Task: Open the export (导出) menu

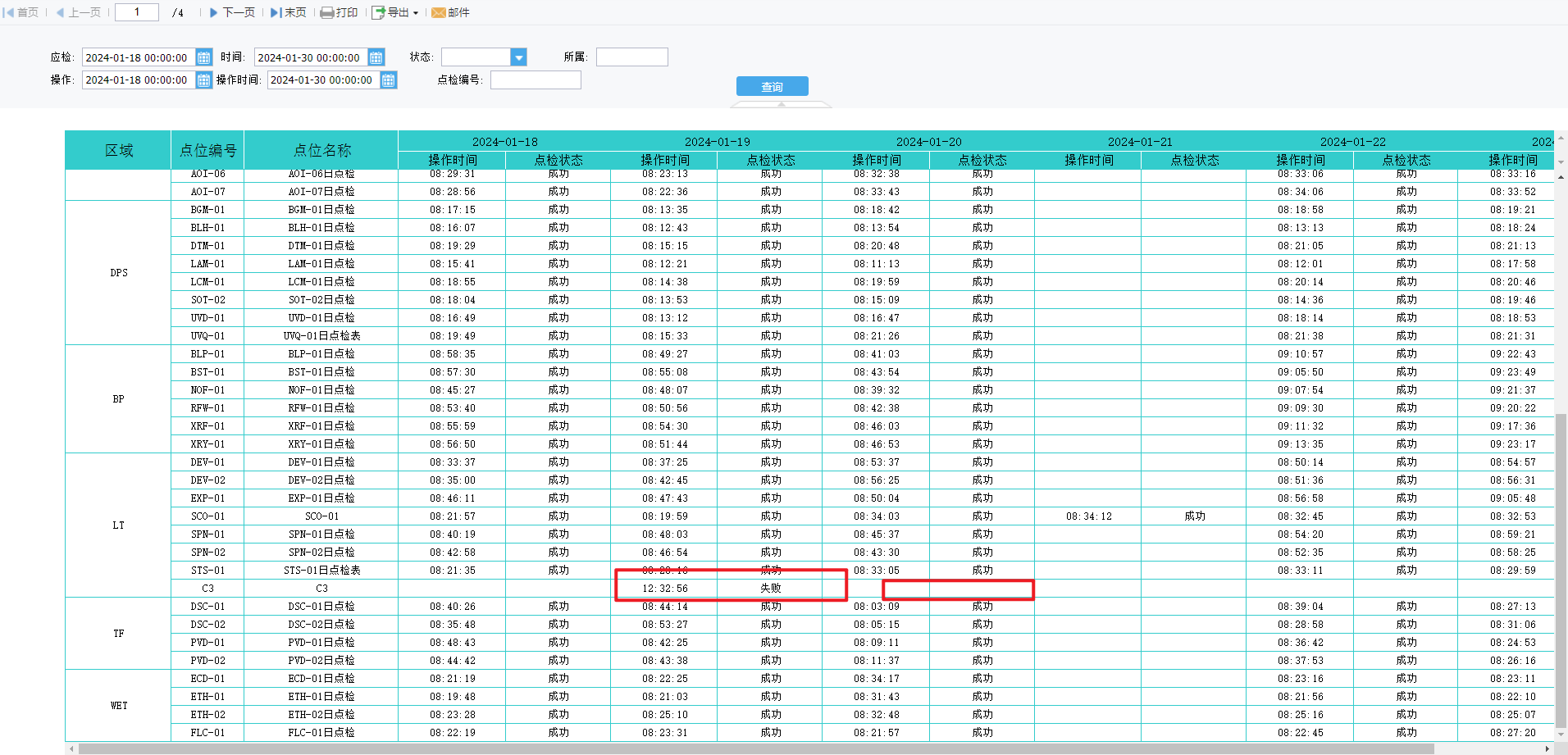Action: point(395,12)
